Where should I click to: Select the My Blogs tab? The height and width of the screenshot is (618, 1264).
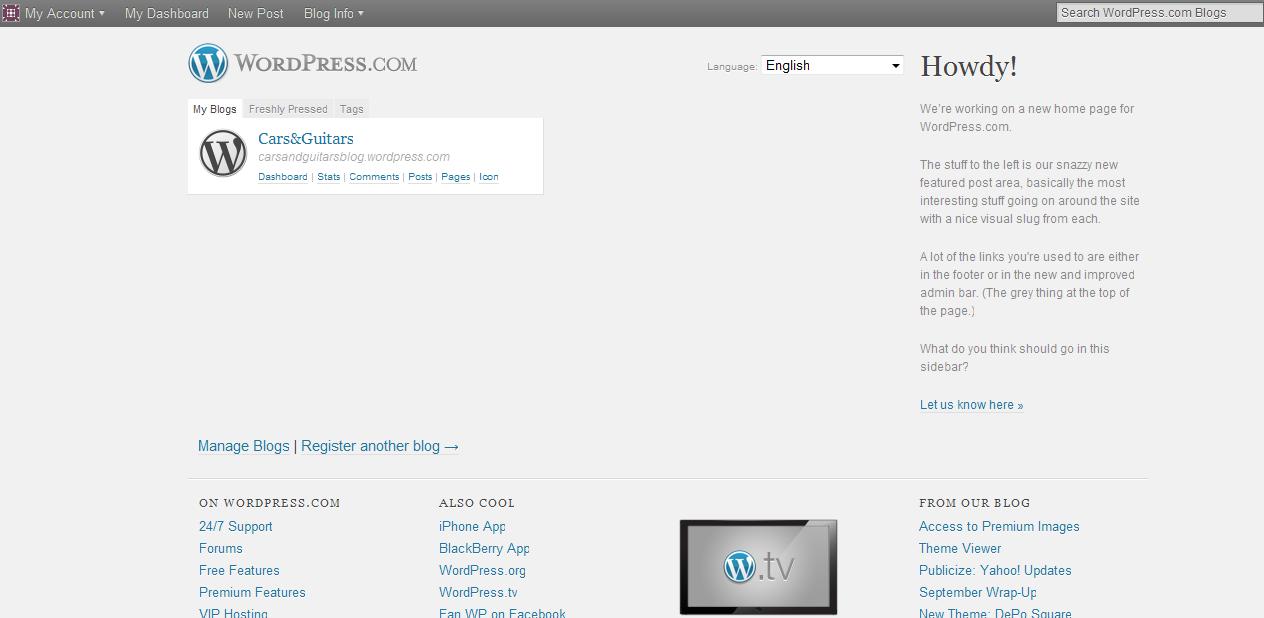(x=215, y=109)
